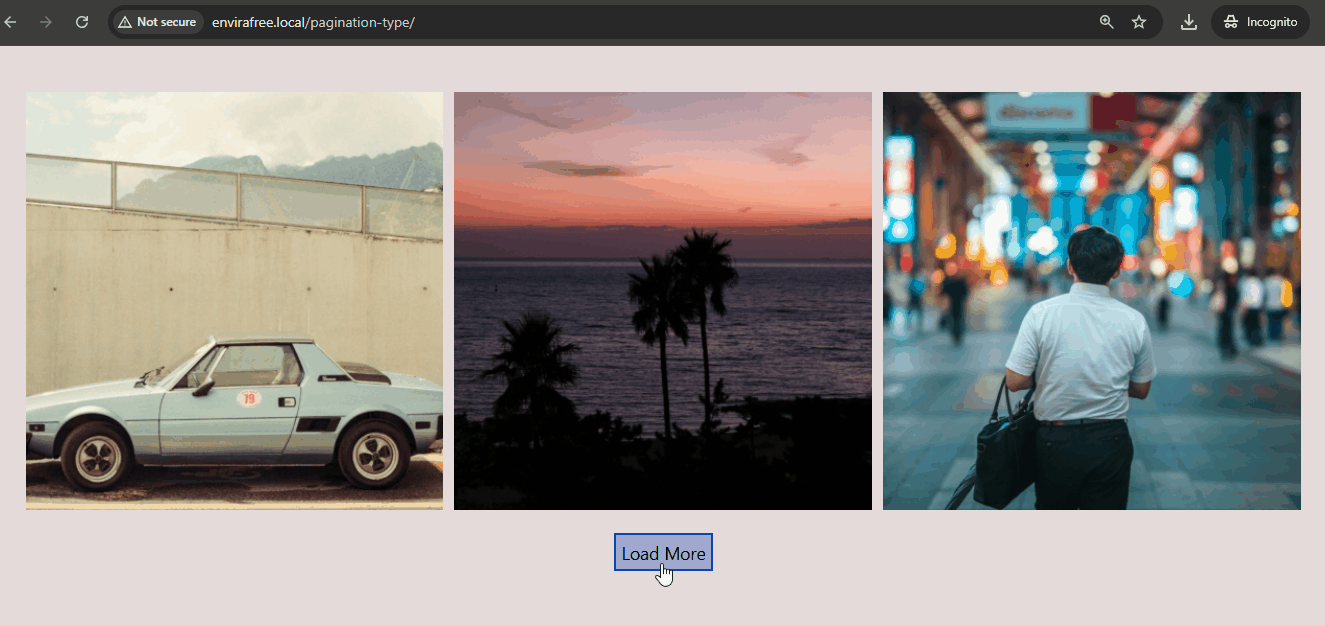Click the car's front wheel in photo
Image resolution: width=1325 pixels, height=626 pixels.
pos(94,455)
